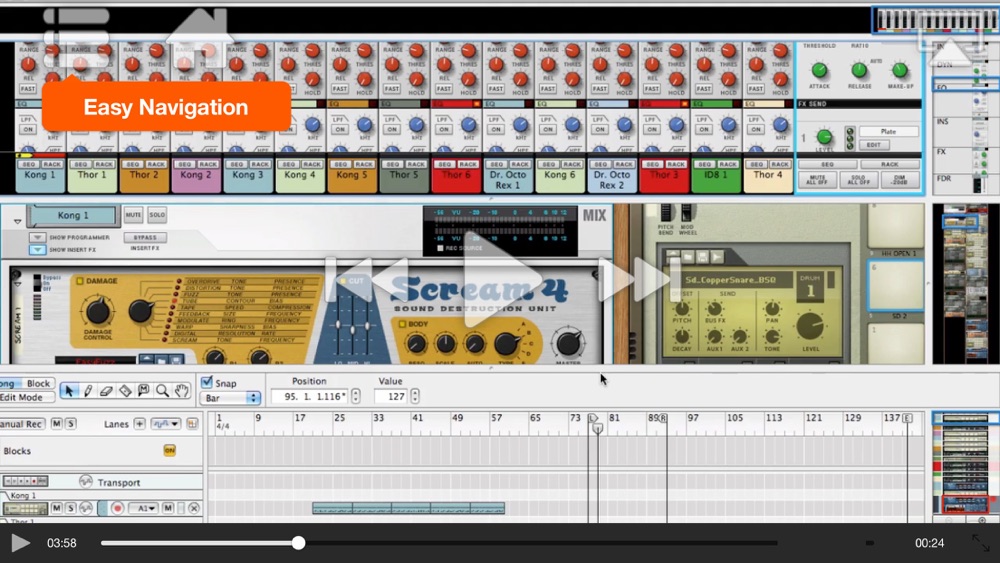Click RACK button above Thor 2 channel
The height and width of the screenshot is (563, 1000).
[x=156, y=164]
